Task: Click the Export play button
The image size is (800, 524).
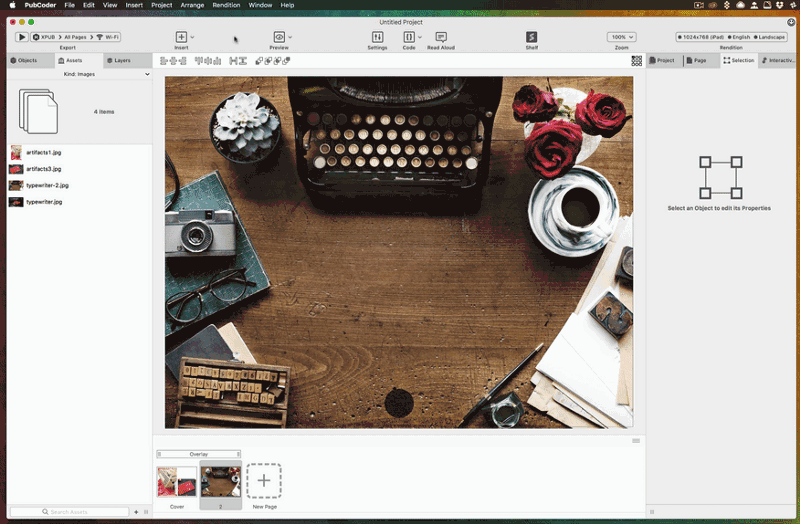Action: [x=21, y=37]
